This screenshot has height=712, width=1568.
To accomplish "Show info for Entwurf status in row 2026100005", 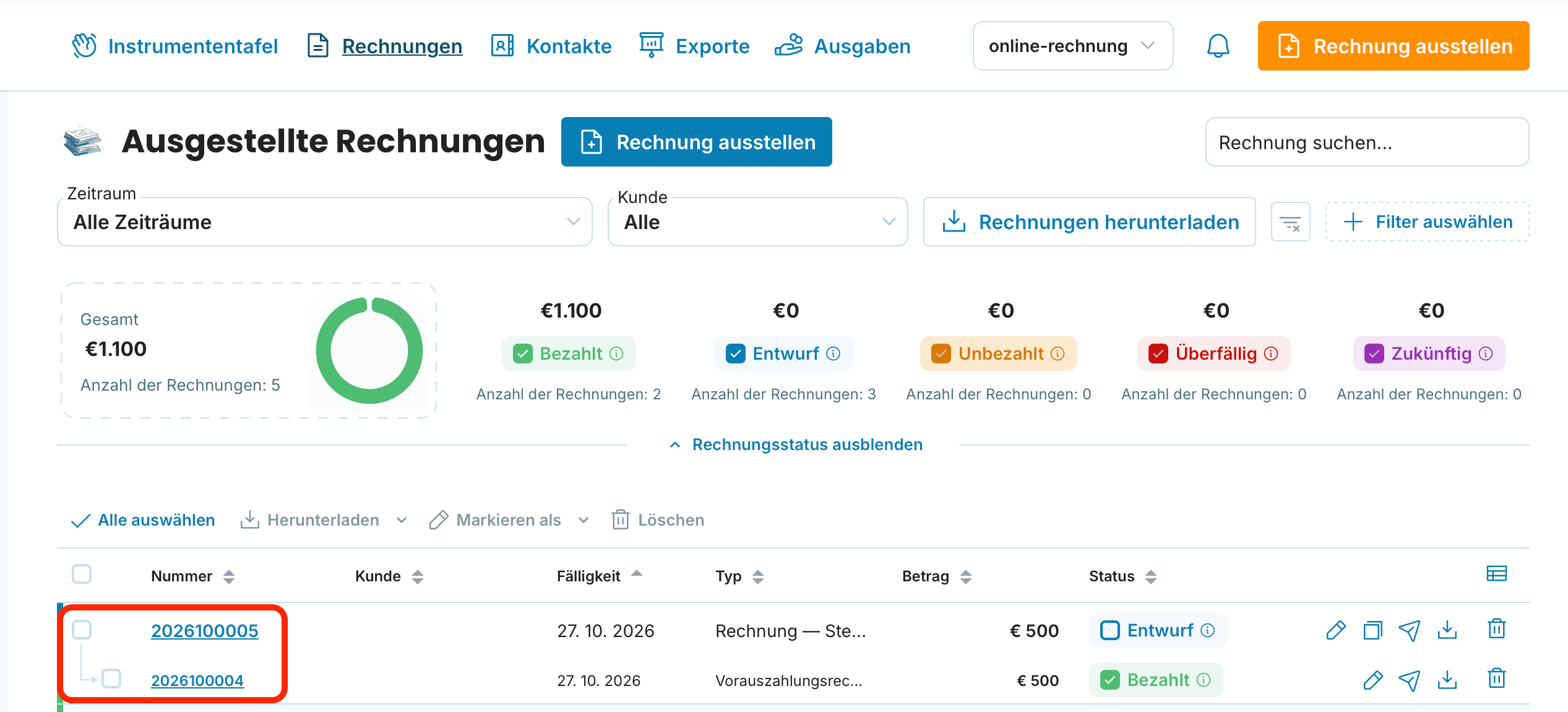I will point(1207,630).
